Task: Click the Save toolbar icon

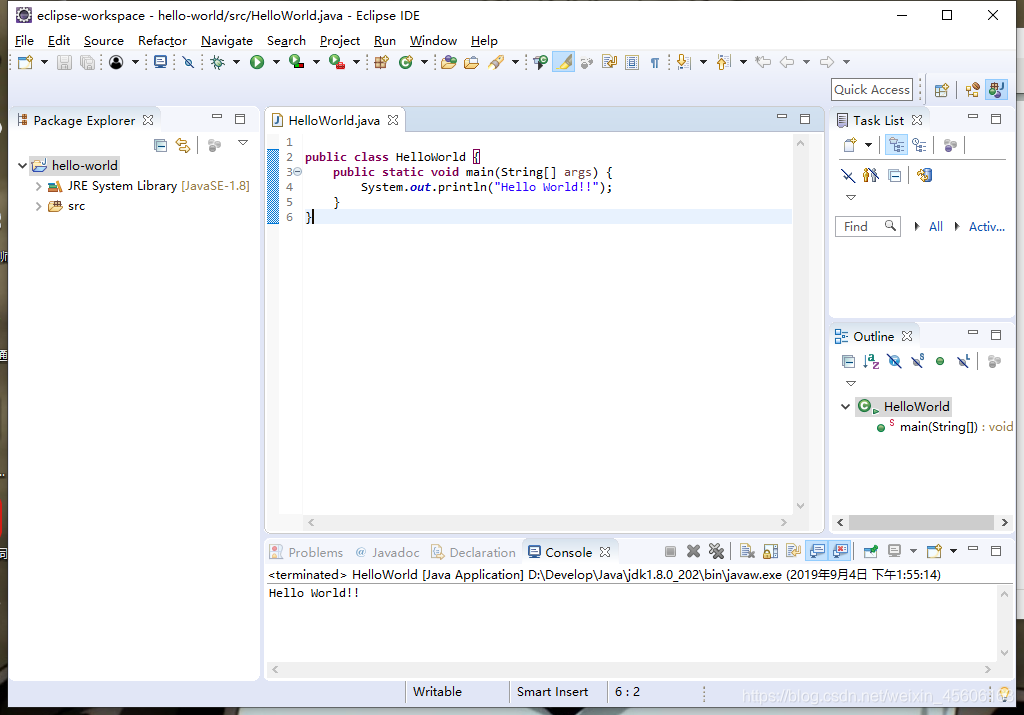Action: pos(64,62)
